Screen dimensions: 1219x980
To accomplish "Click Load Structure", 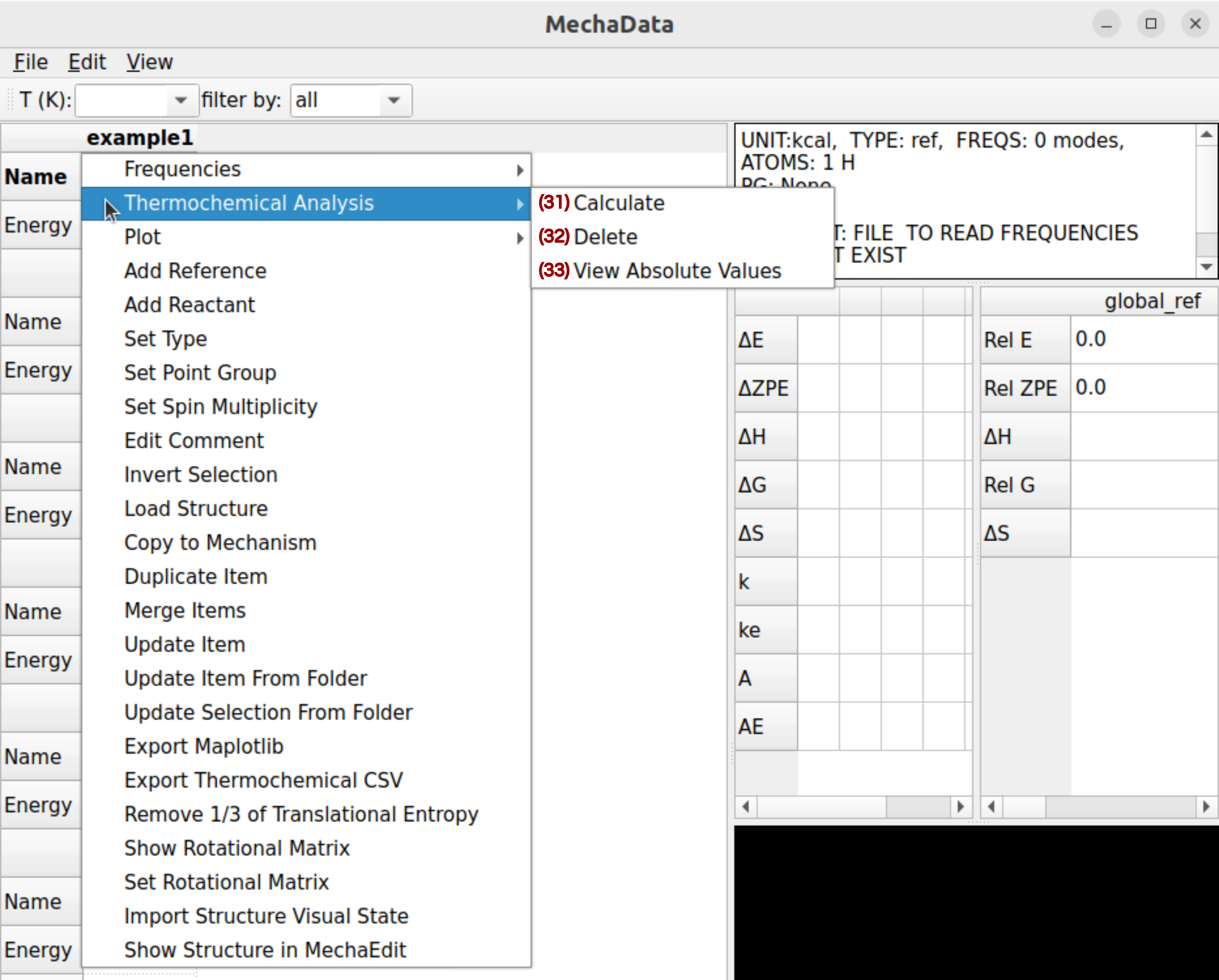I will (306, 509).
